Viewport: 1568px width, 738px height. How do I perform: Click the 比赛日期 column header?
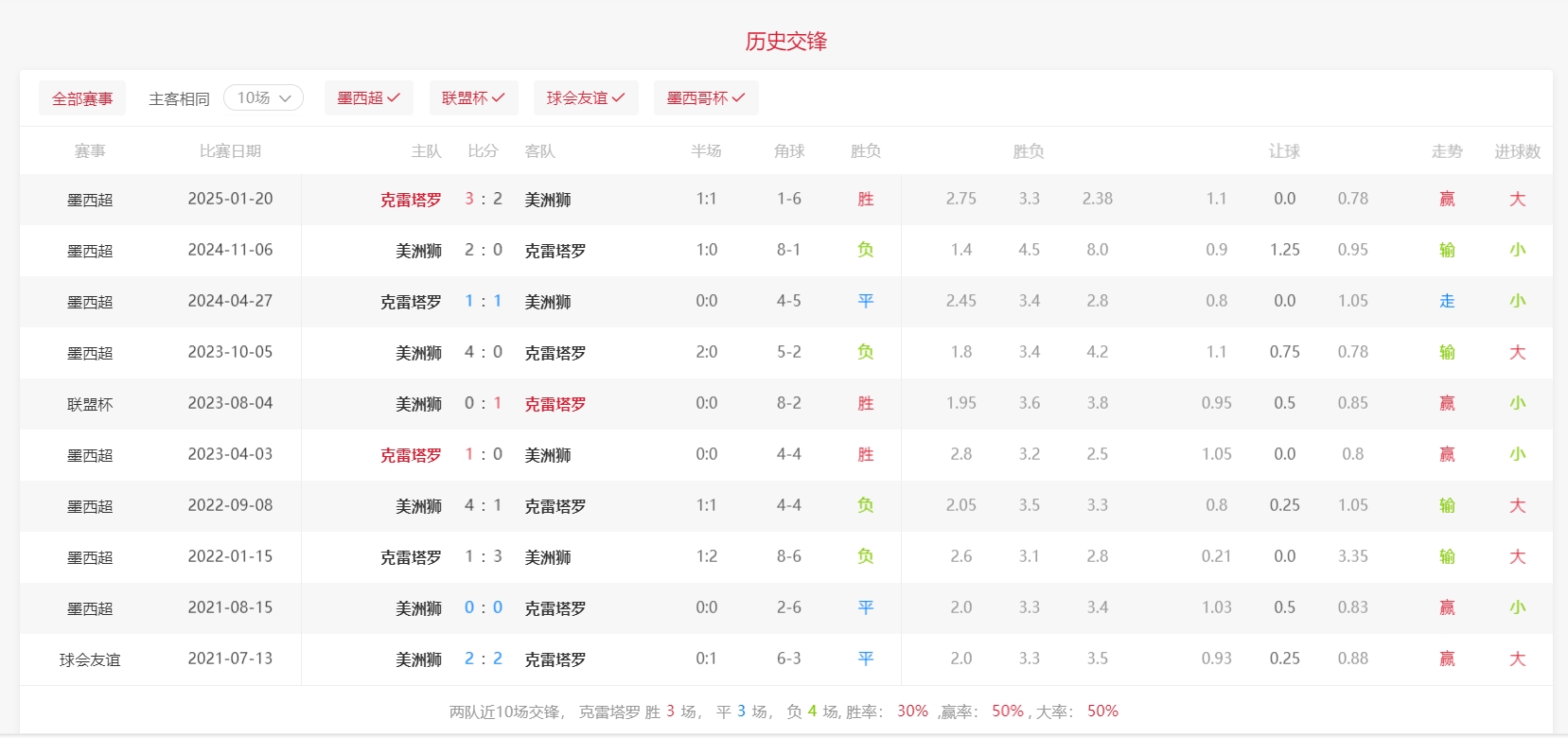point(230,151)
